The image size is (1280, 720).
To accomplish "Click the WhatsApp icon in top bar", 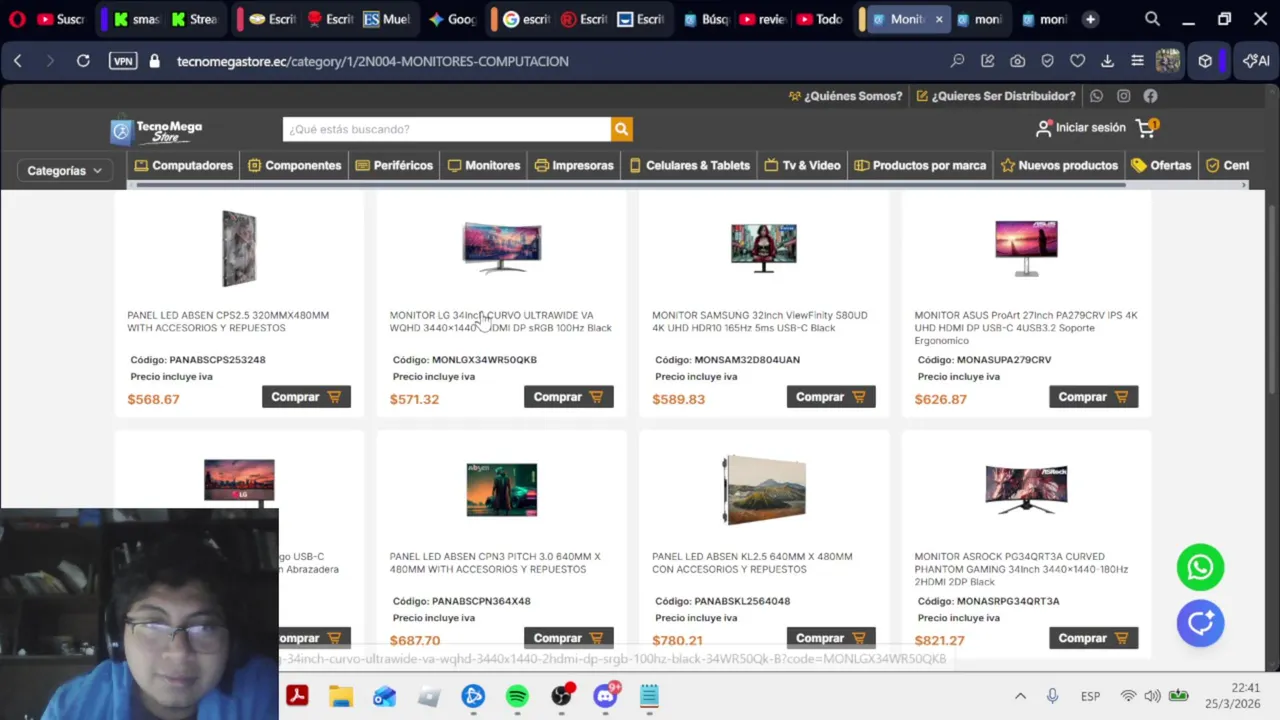I will coord(1096,96).
